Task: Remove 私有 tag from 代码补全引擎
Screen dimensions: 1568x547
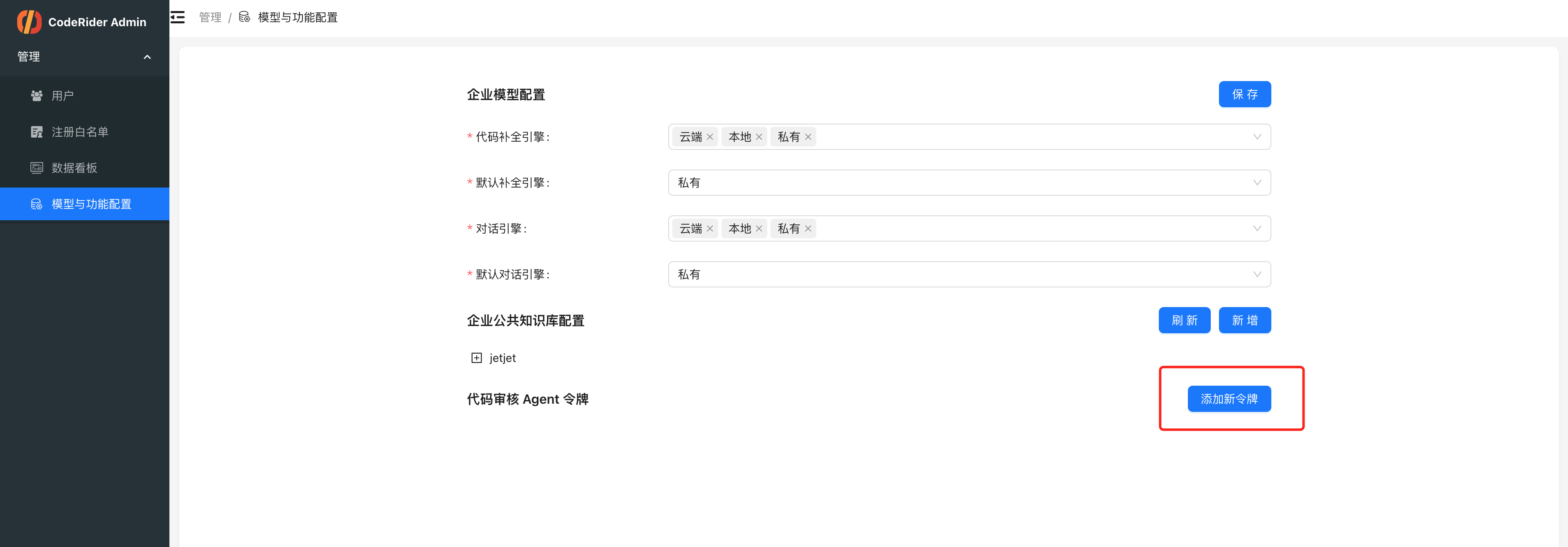Action: (809, 137)
